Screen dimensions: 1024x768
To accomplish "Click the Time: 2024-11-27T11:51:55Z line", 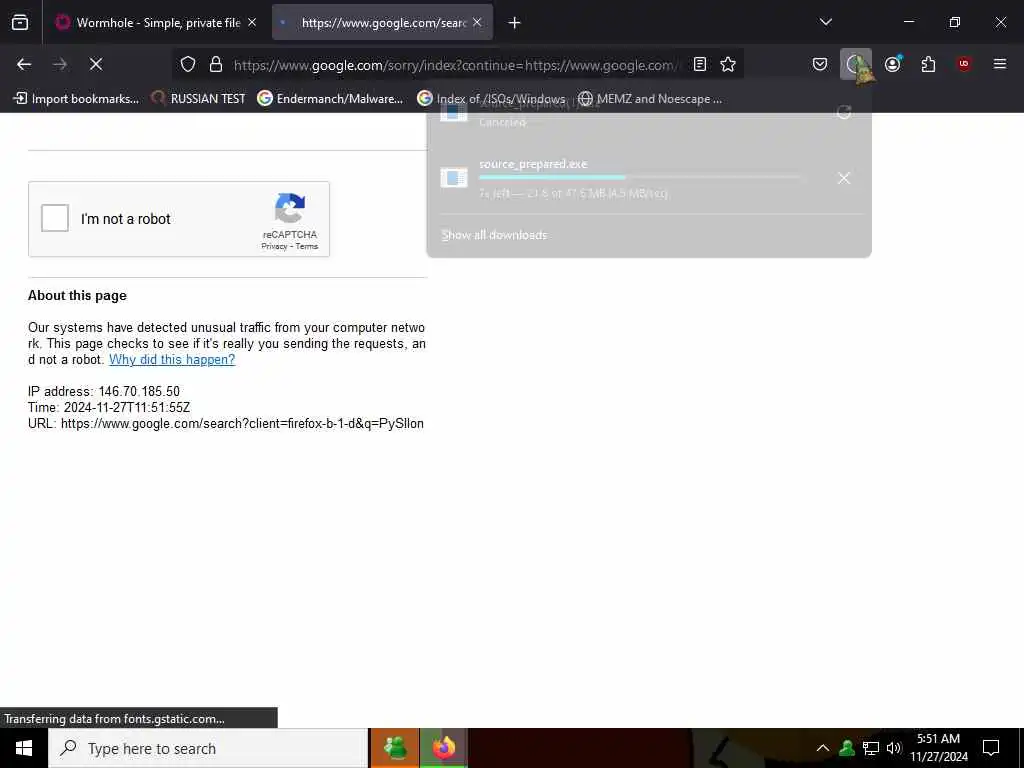I will coord(109,408).
